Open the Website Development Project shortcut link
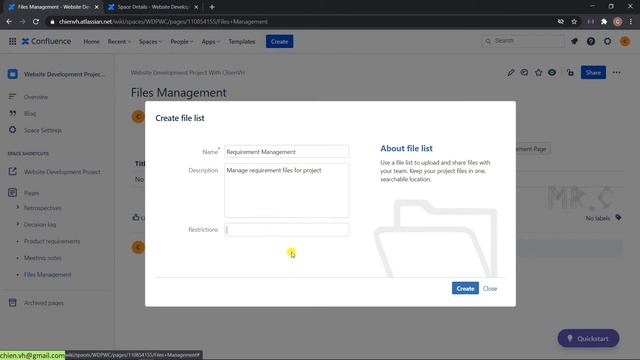The height and width of the screenshot is (360, 640). pyautogui.click(x=62, y=172)
